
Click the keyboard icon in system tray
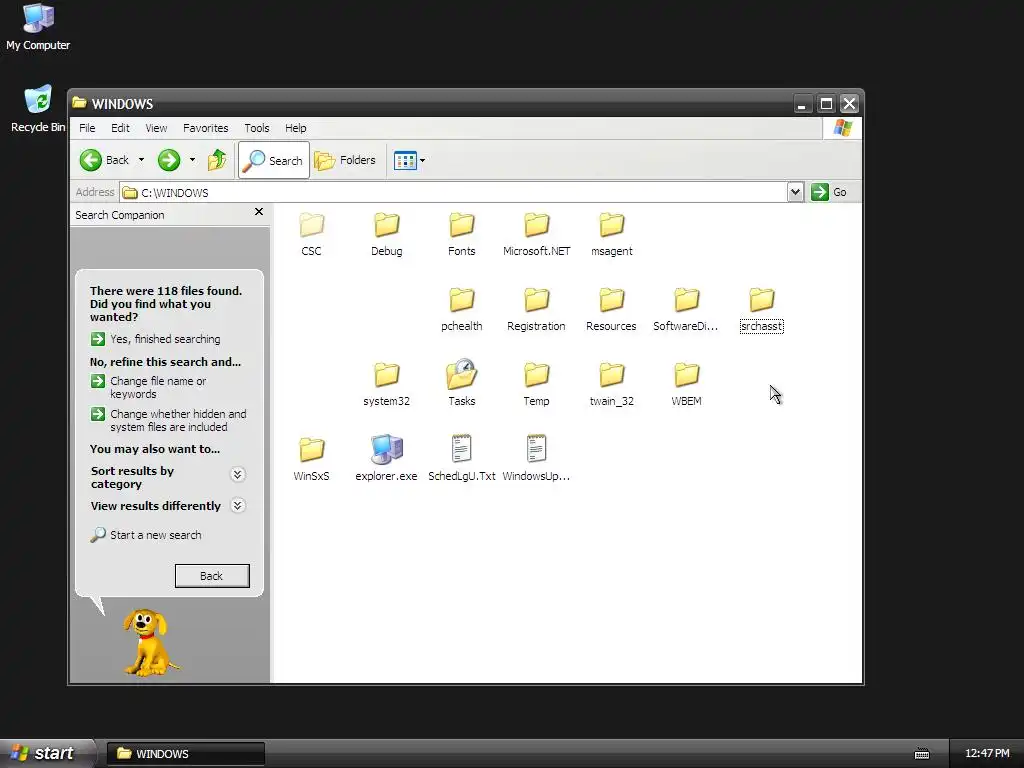point(921,754)
